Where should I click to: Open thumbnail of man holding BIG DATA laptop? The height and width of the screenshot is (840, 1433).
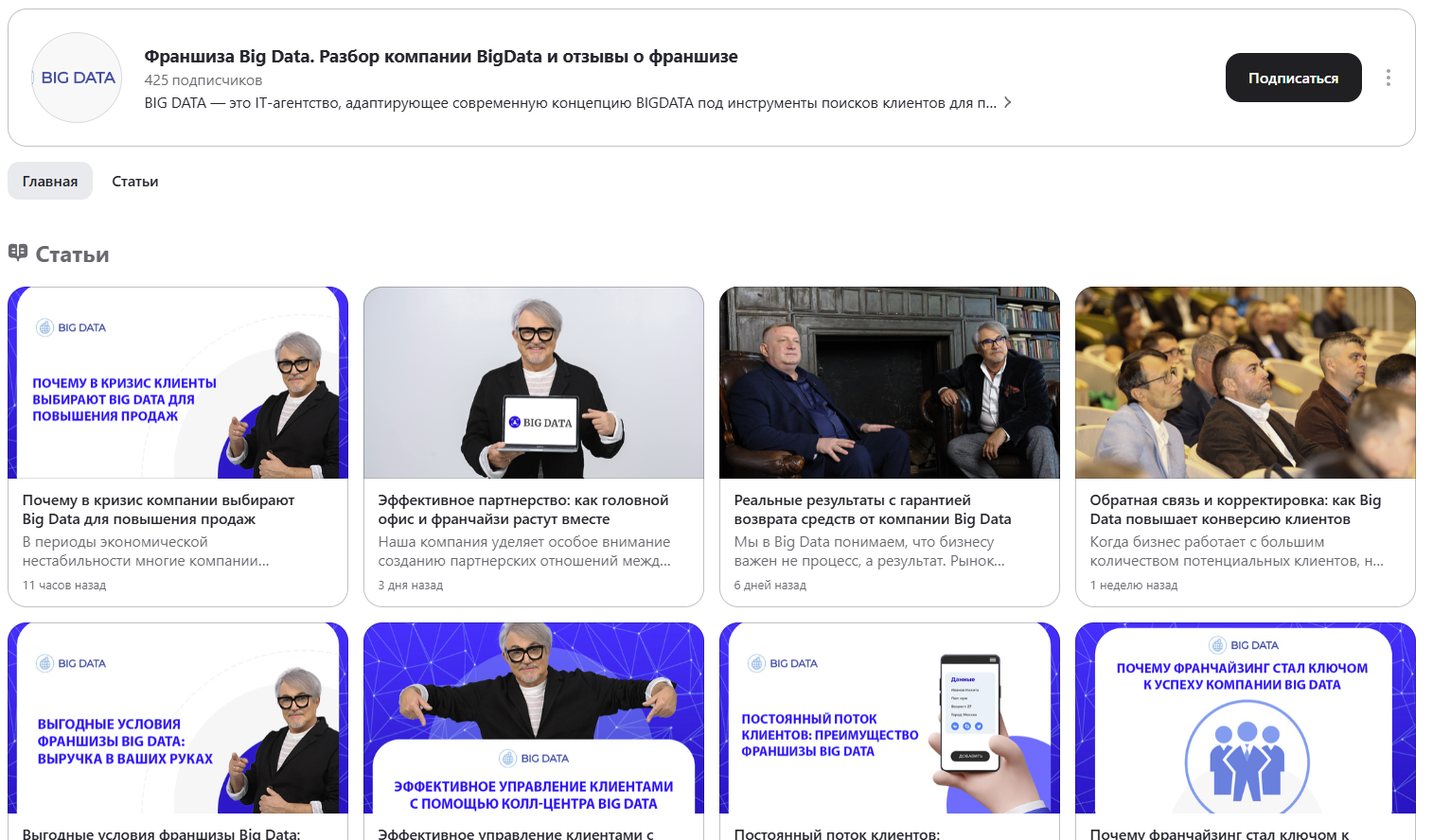click(x=534, y=383)
